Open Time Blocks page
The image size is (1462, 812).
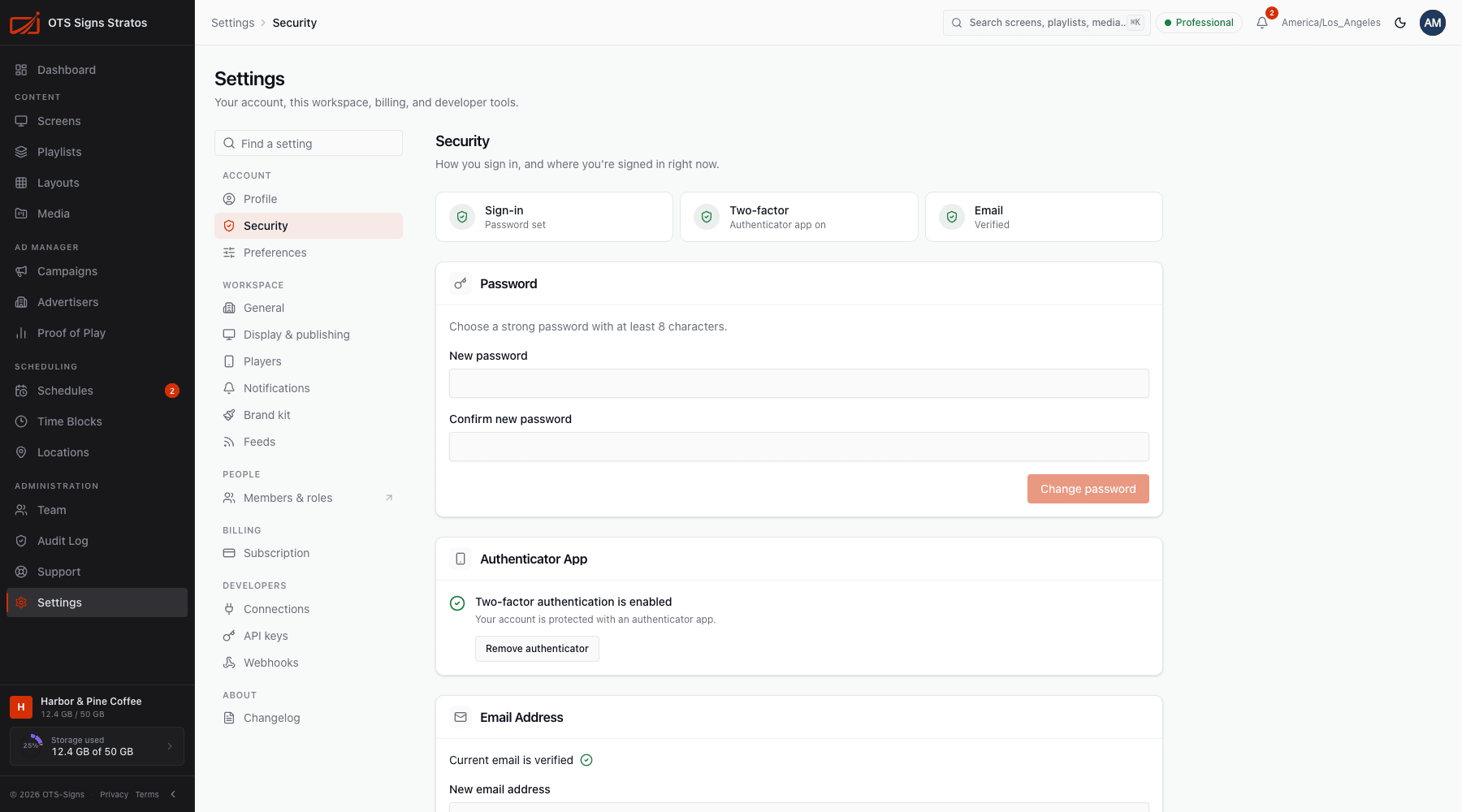(97, 421)
